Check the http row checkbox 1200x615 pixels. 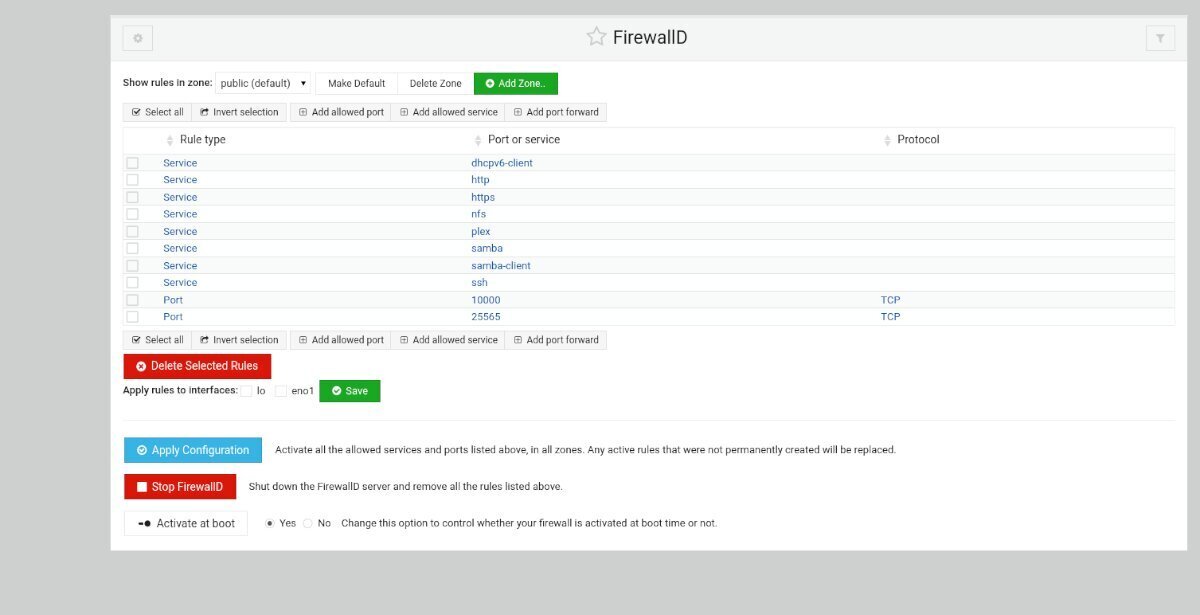132,180
